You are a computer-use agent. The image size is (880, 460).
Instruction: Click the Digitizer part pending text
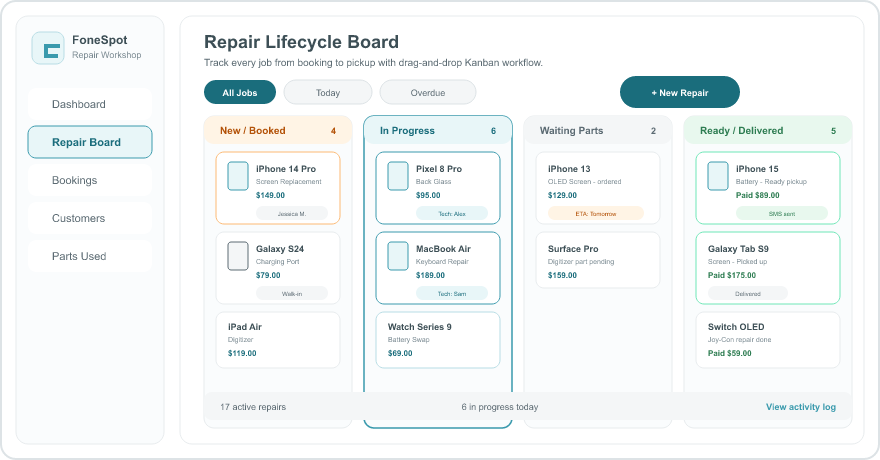point(581,262)
